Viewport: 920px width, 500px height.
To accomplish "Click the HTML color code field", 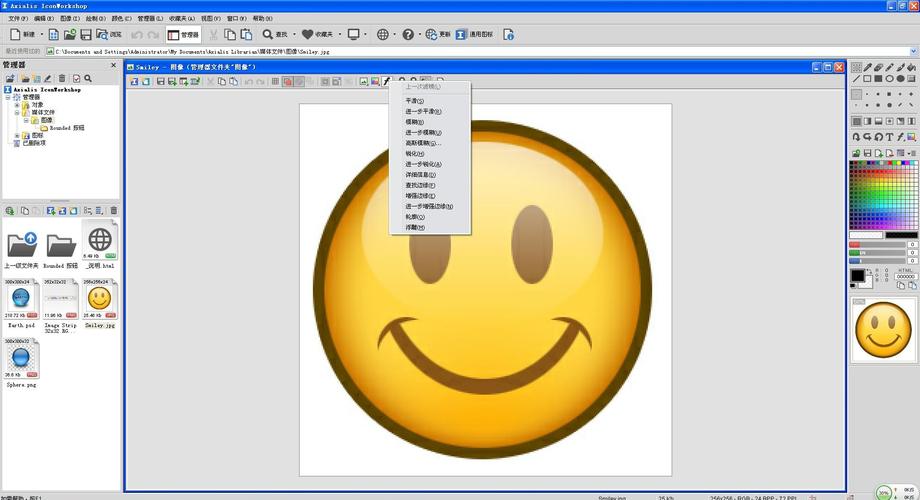I will (x=906, y=276).
